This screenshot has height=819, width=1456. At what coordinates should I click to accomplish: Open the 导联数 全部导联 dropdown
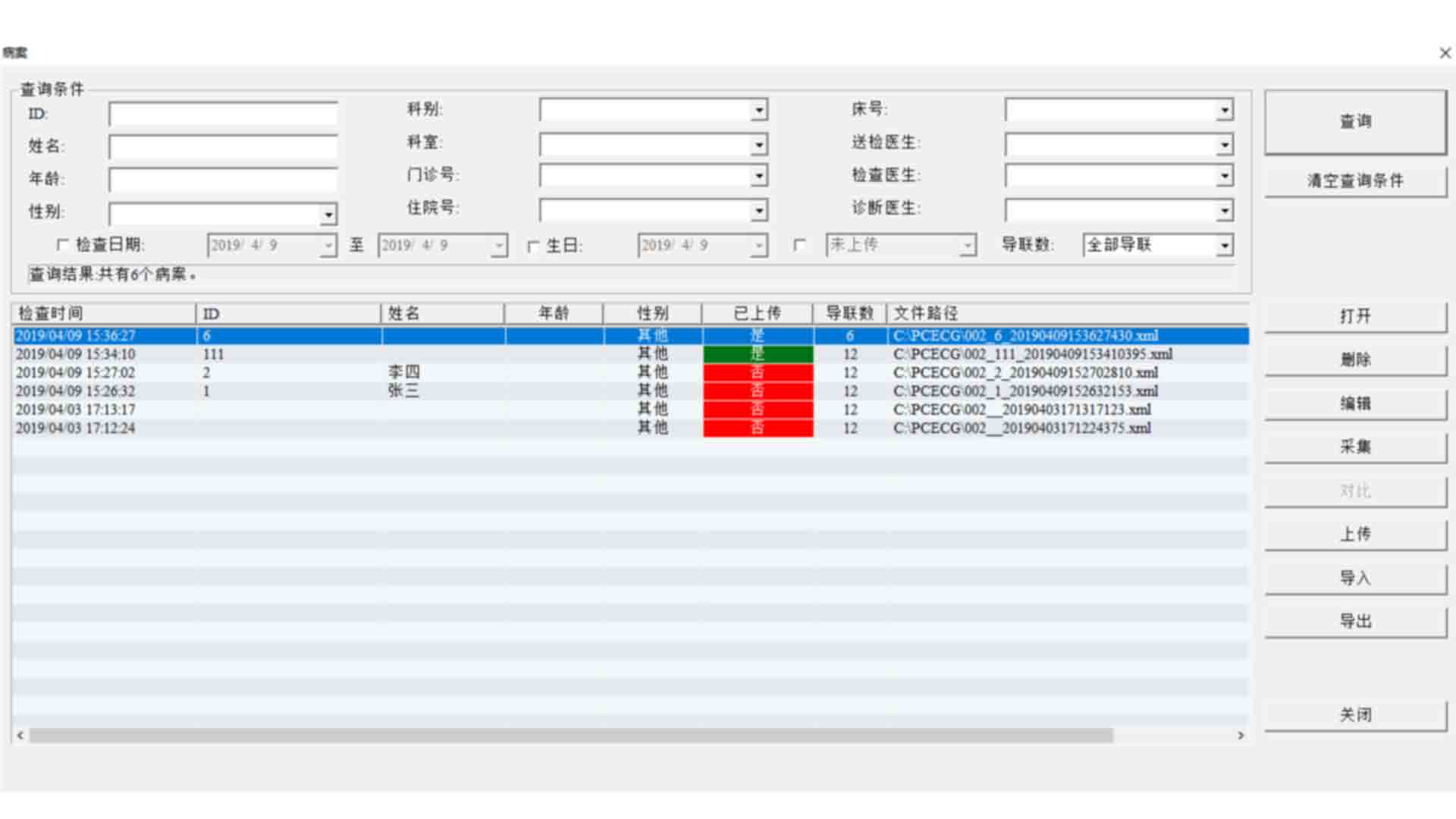(1225, 245)
